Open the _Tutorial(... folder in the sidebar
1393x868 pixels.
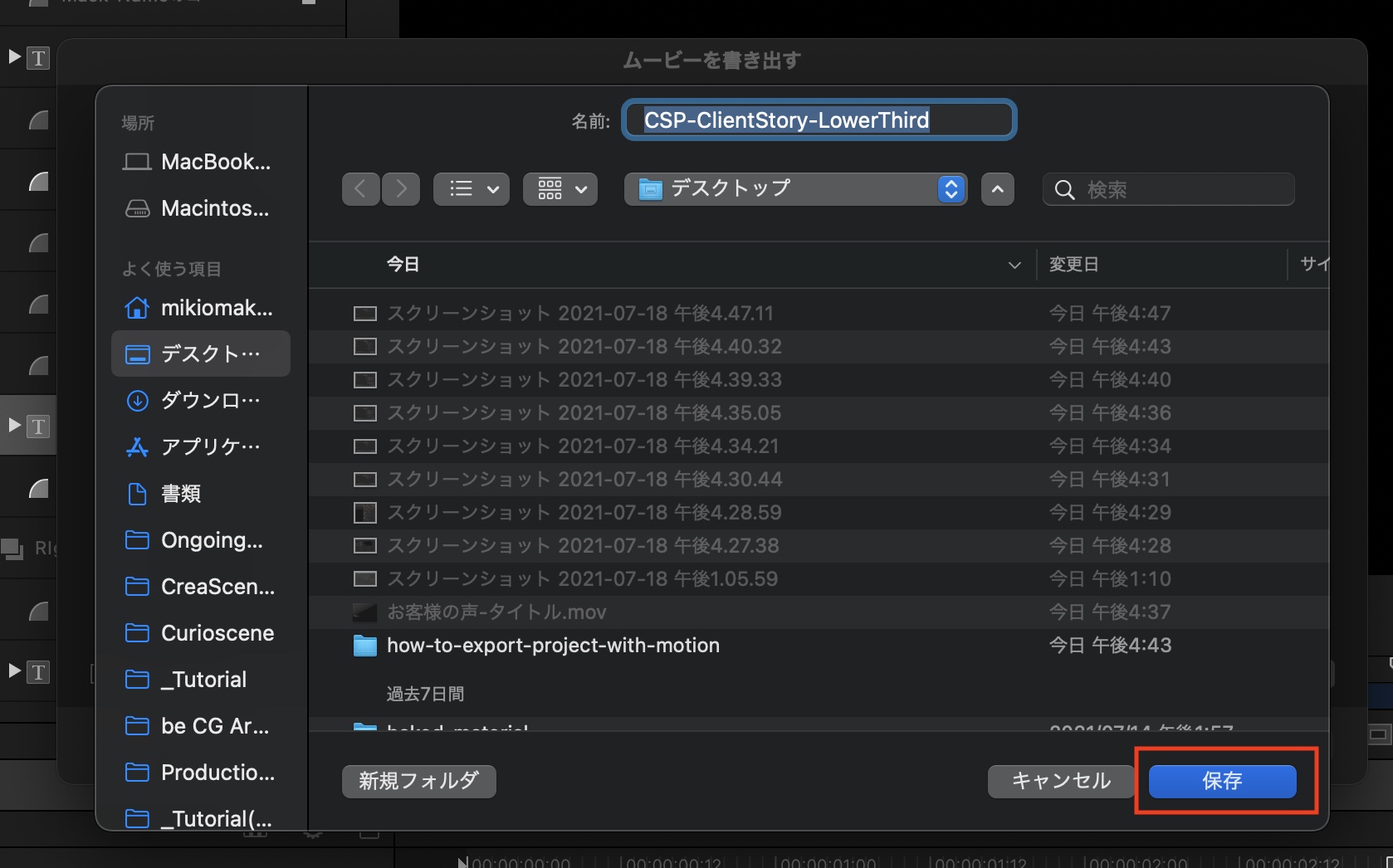click(x=201, y=819)
